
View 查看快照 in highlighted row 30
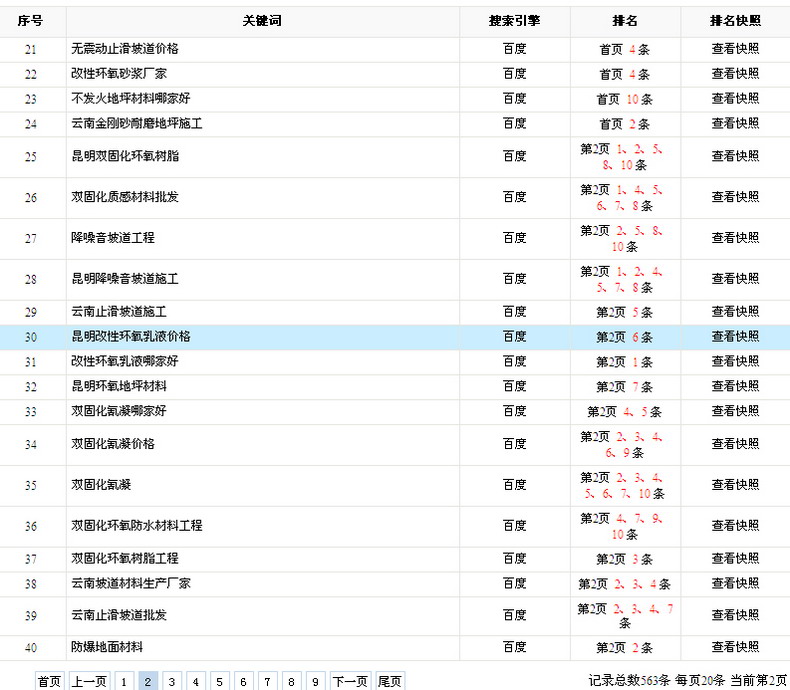click(x=735, y=336)
